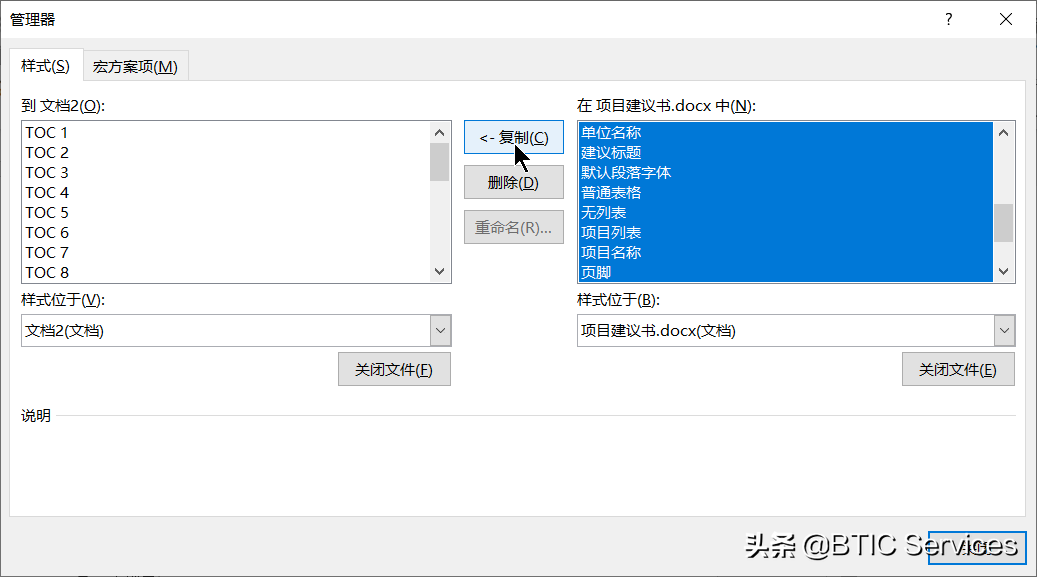Select TOC 6 in the left list
Screen dimensions: 1037x577
tap(226, 232)
